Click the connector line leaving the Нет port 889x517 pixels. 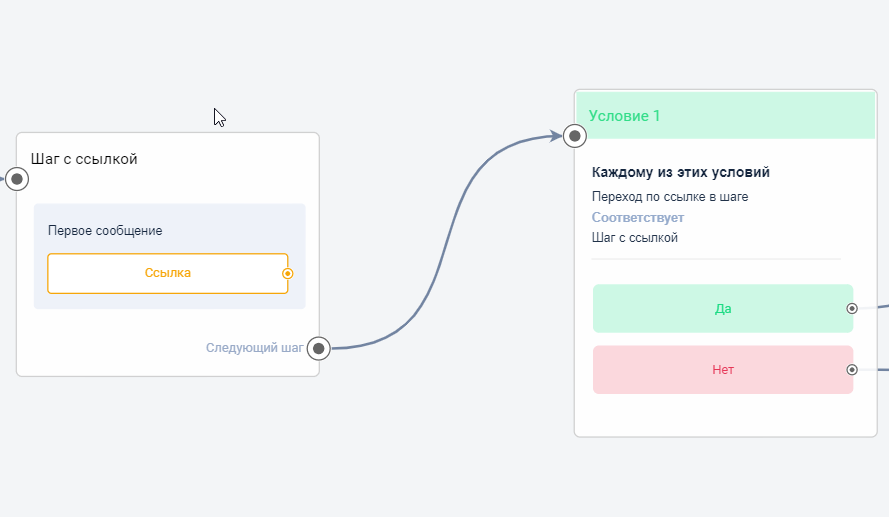(874, 369)
